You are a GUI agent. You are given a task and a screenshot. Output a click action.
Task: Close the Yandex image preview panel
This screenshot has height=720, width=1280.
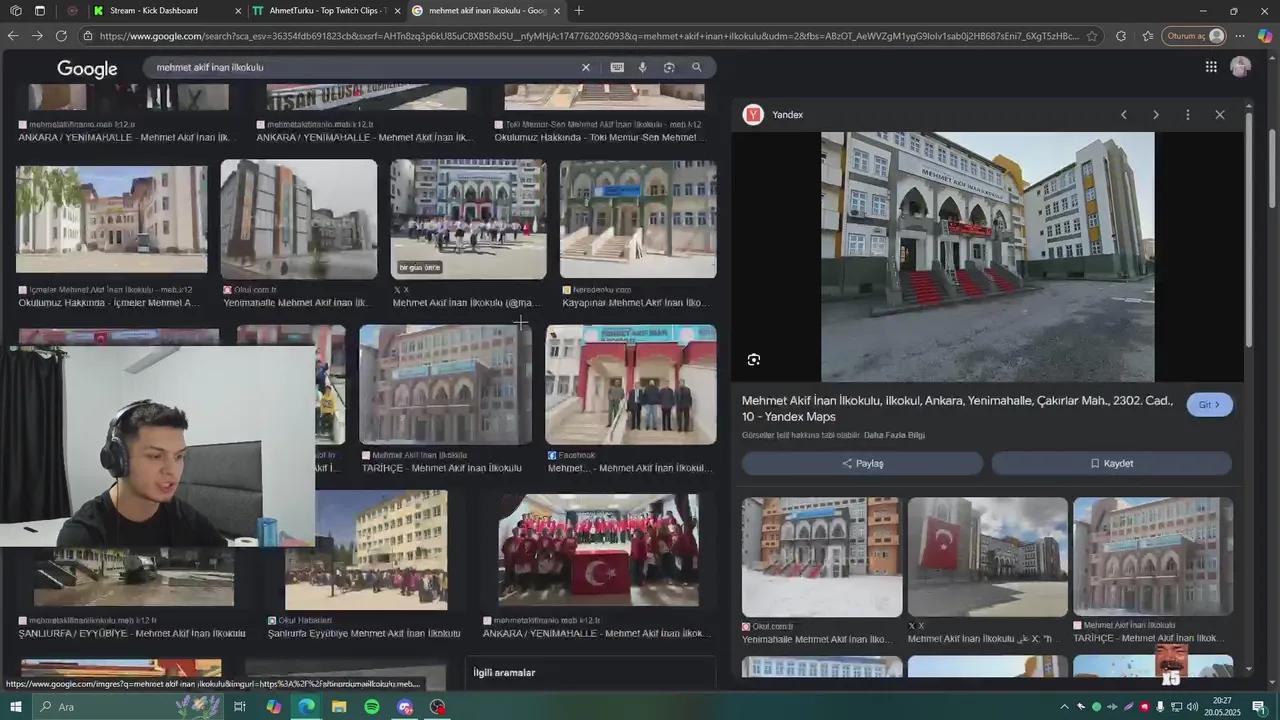pyautogui.click(x=1220, y=115)
